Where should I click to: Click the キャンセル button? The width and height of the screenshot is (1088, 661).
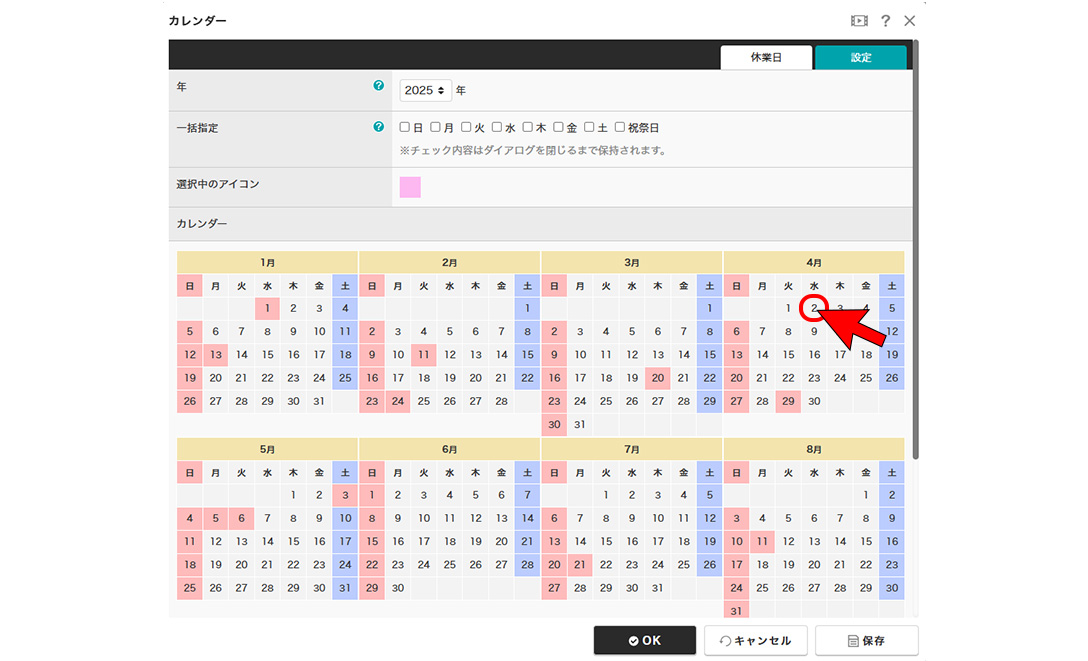point(756,641)
